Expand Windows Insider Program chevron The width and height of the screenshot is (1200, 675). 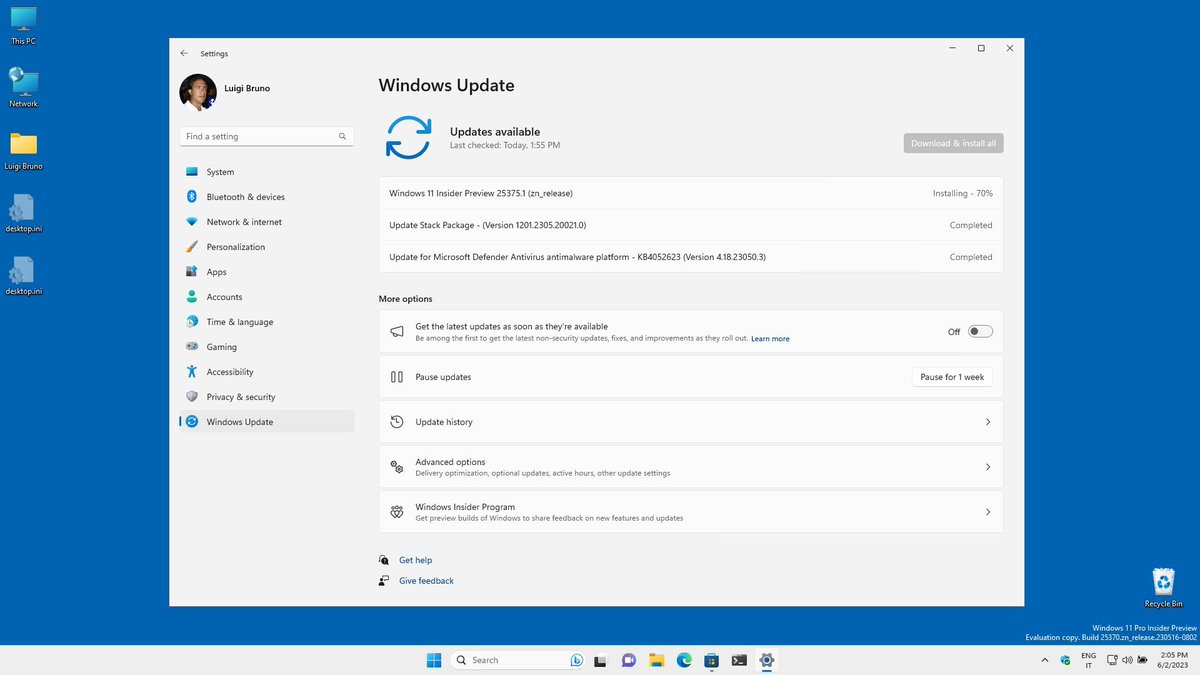pos(988,512)
